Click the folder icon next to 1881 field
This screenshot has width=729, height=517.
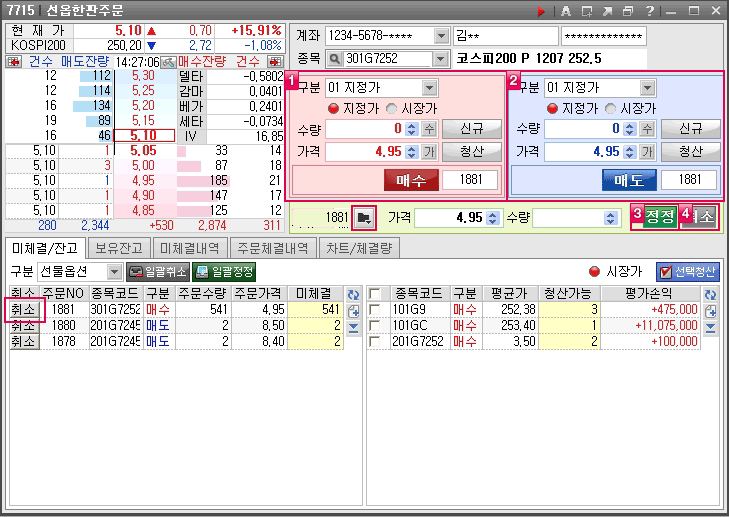pos(364,217)
